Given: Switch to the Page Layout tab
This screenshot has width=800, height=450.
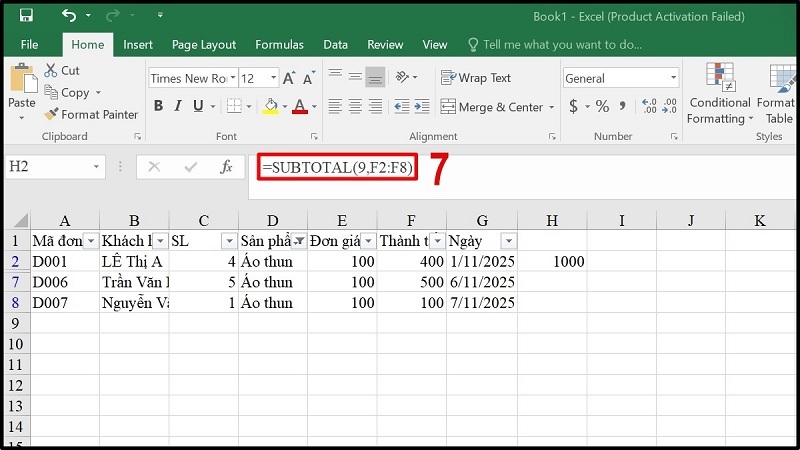Looking at the screenshot, I should click(204, 45).
